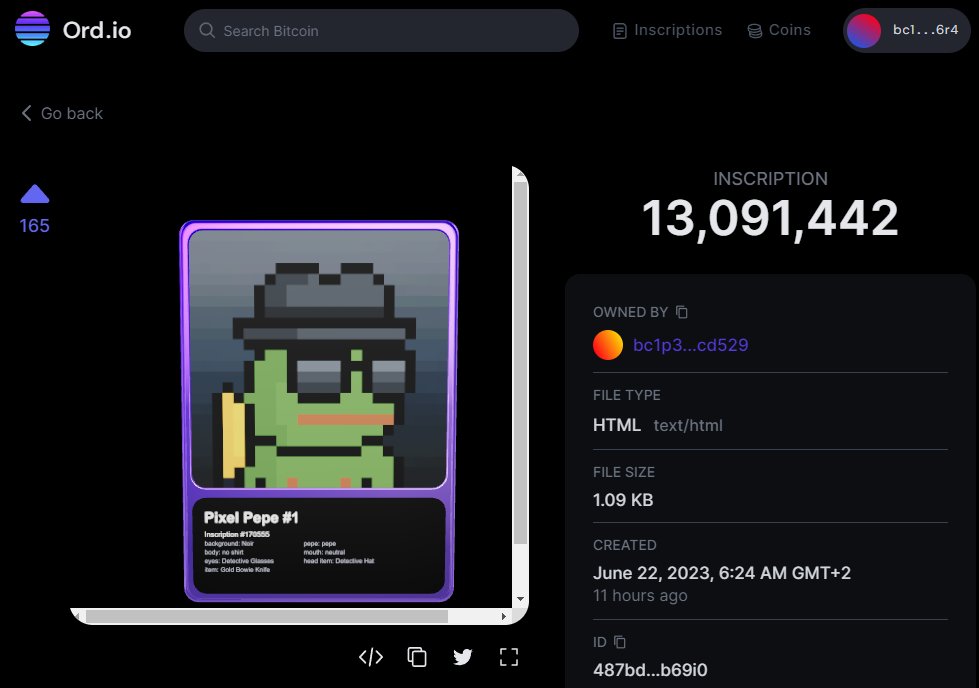Click the FILE TYPE label
Viewport: 979px width, 688px height.
(627, 395)
